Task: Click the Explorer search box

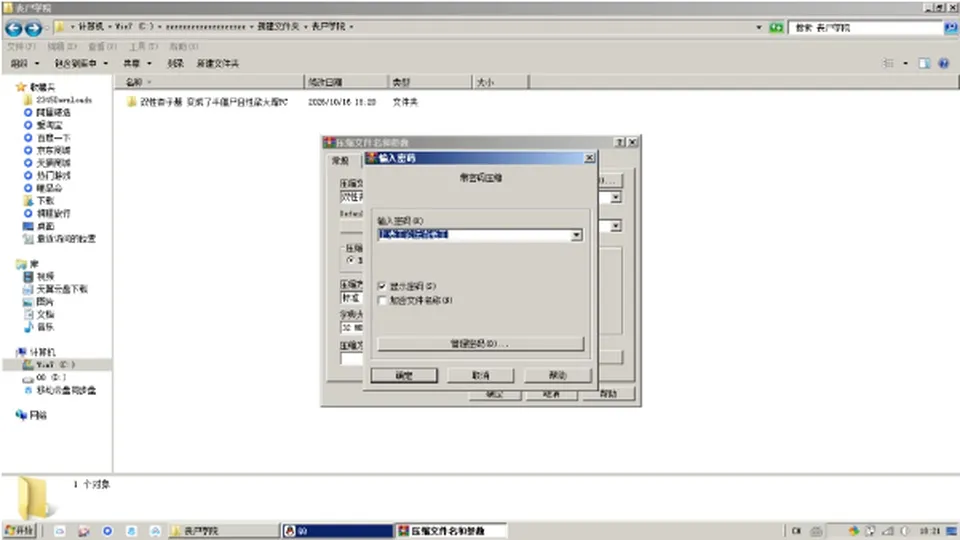Action: pos(866,28)
